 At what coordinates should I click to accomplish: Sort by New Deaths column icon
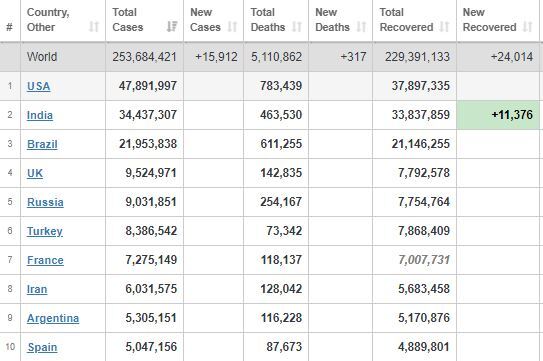coord(361,27)
